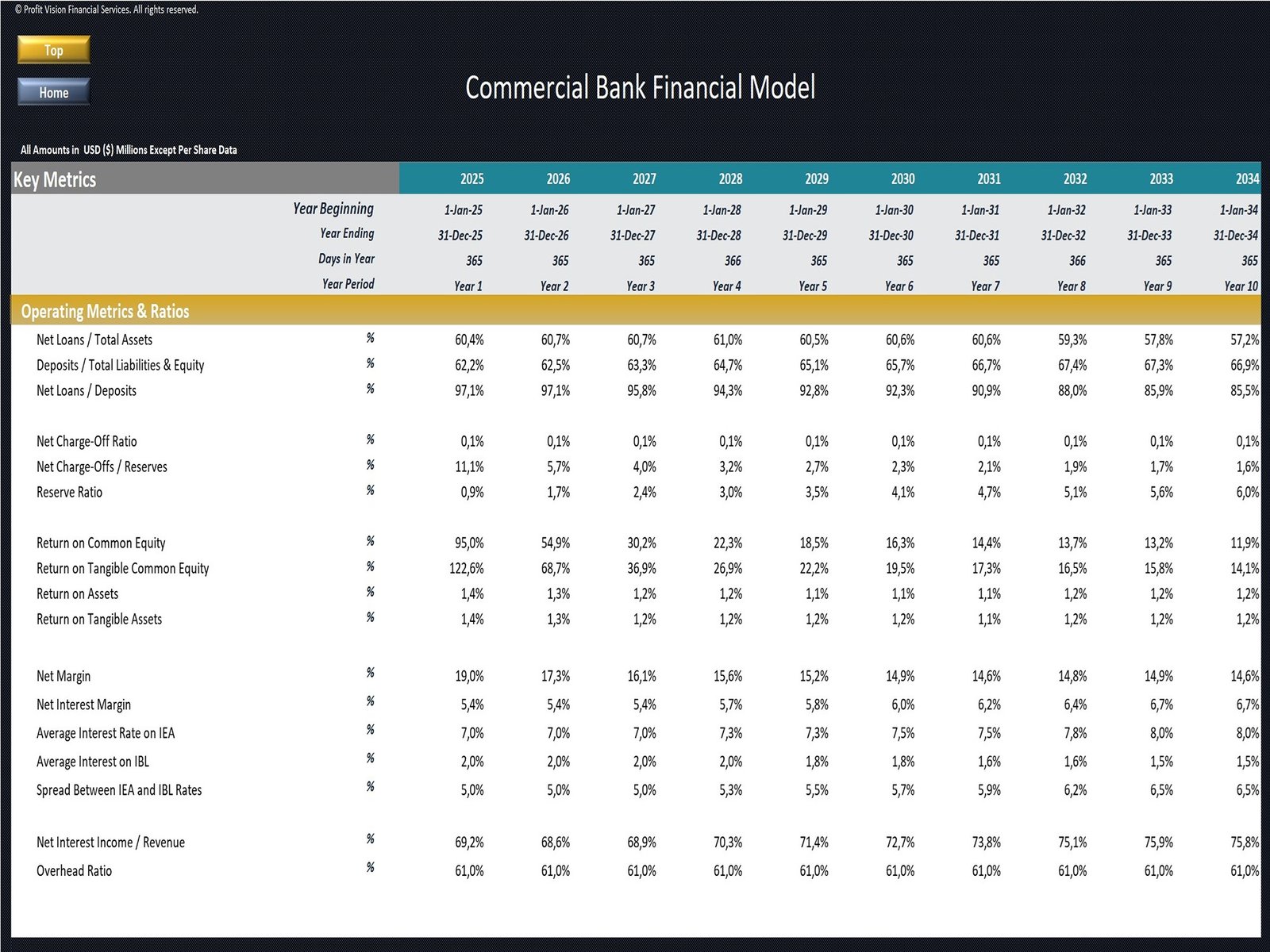Select the Spread Between IEA and IBL Rates label
The height and width of the screenshot is (952, 1270).
pos(119,790)
